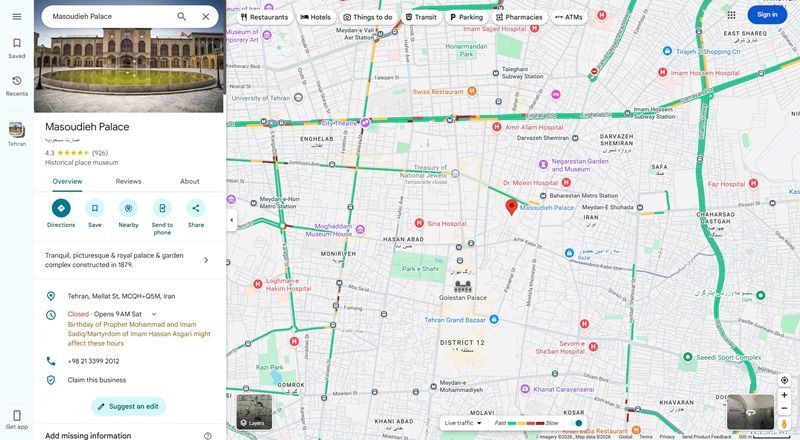Screen dimensions: 800x440
Task: Click the Baharestan Metro Station marker
Action: tap(543, 195)
